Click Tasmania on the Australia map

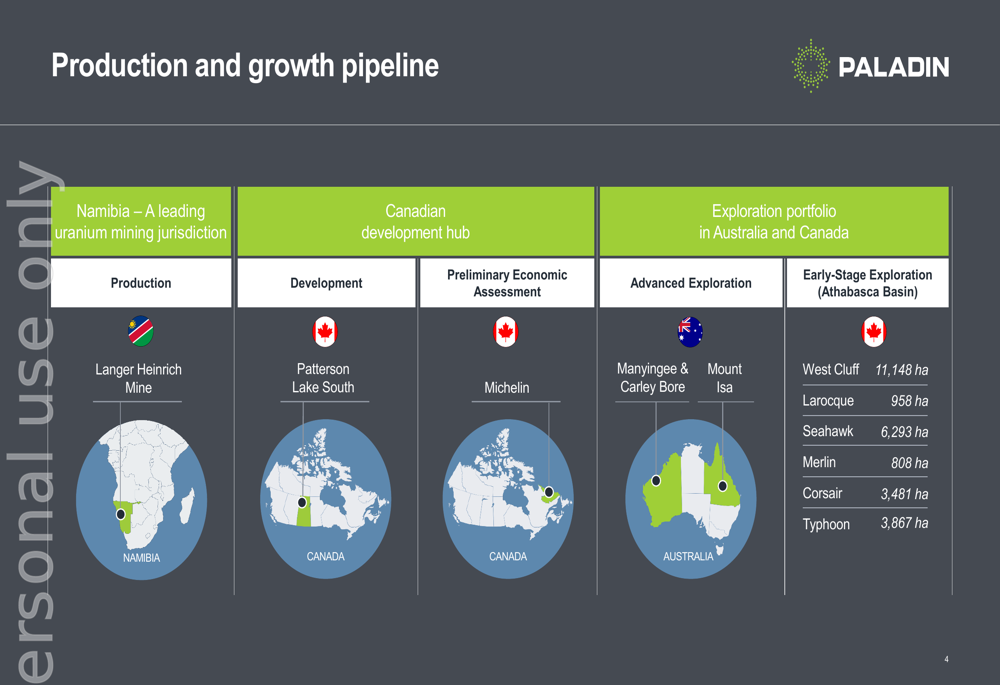(721, 549)
